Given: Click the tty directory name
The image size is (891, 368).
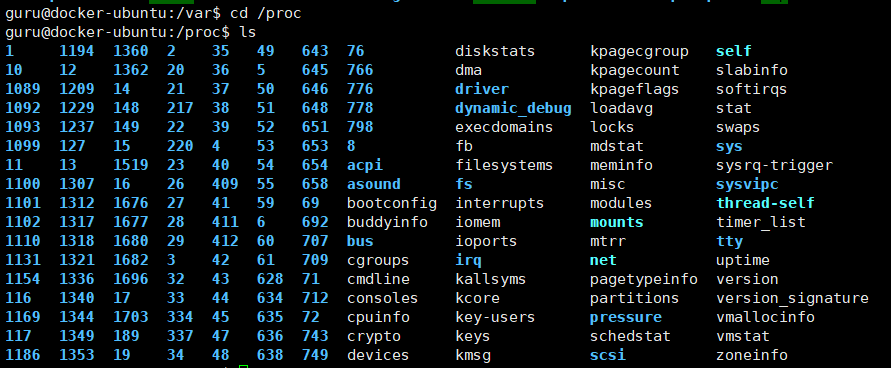Looking at the screenshot, I should [730, 242].
